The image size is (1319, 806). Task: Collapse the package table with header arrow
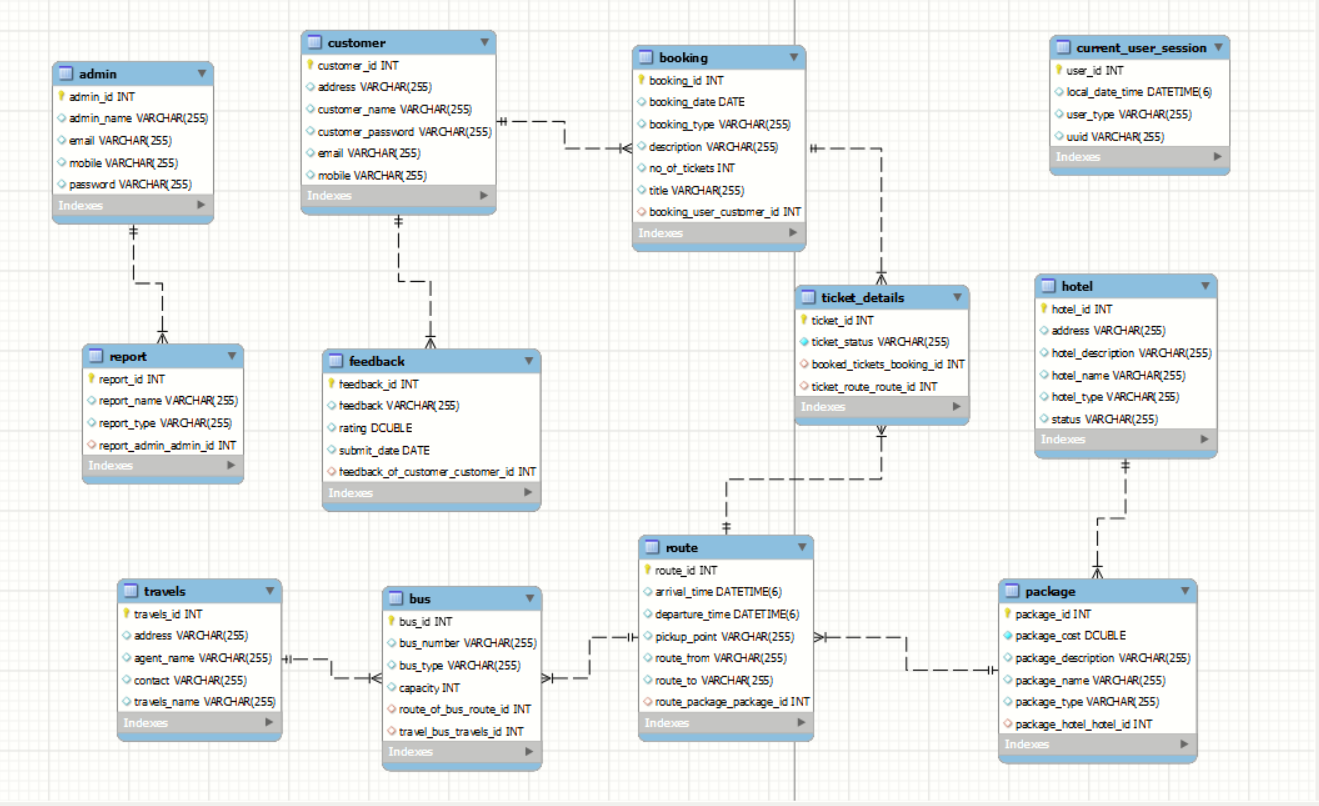pyautogui.click(x=1184, y=591)
